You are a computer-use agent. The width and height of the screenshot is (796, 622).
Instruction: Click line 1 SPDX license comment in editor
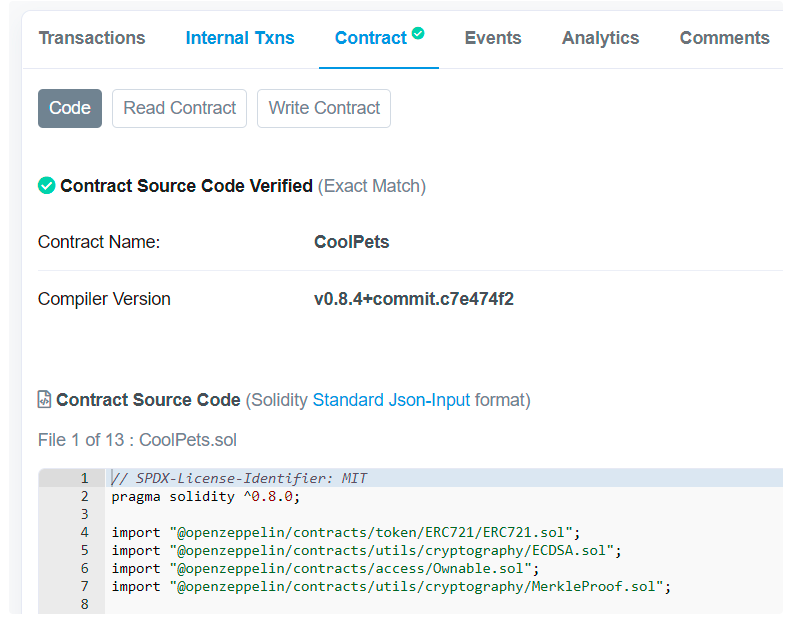tap(239, 478)
